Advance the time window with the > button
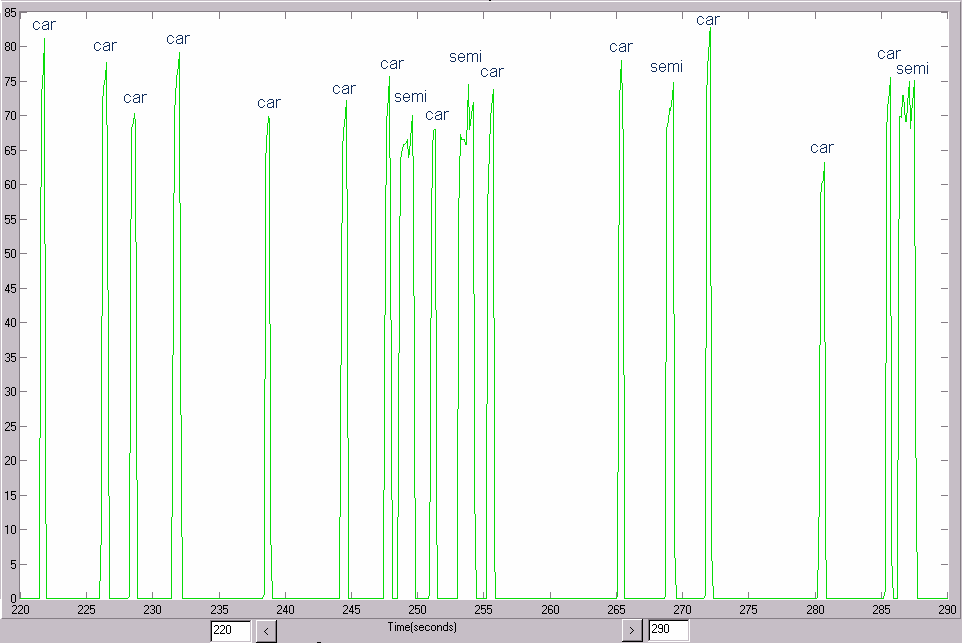962x643 pixels. pyautogui.click(x=631, y=630)
